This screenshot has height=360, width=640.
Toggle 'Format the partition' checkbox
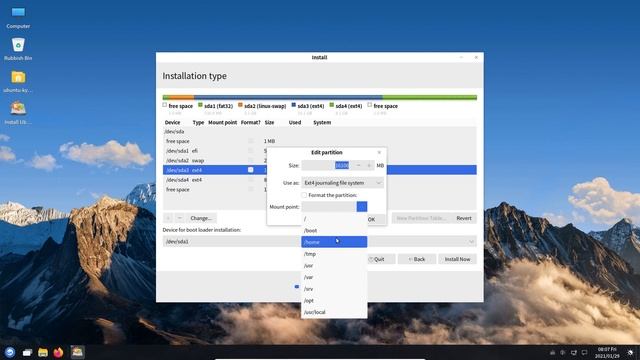point(304,195)
